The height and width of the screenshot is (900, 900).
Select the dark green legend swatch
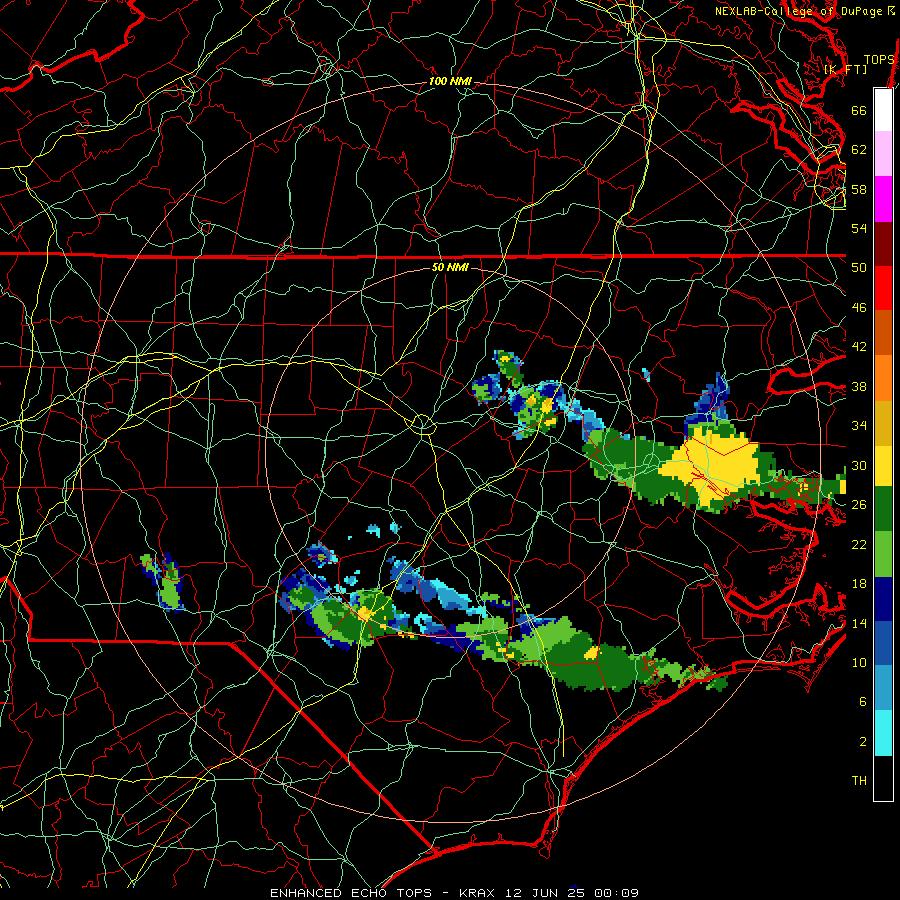[x=883, y=509]
